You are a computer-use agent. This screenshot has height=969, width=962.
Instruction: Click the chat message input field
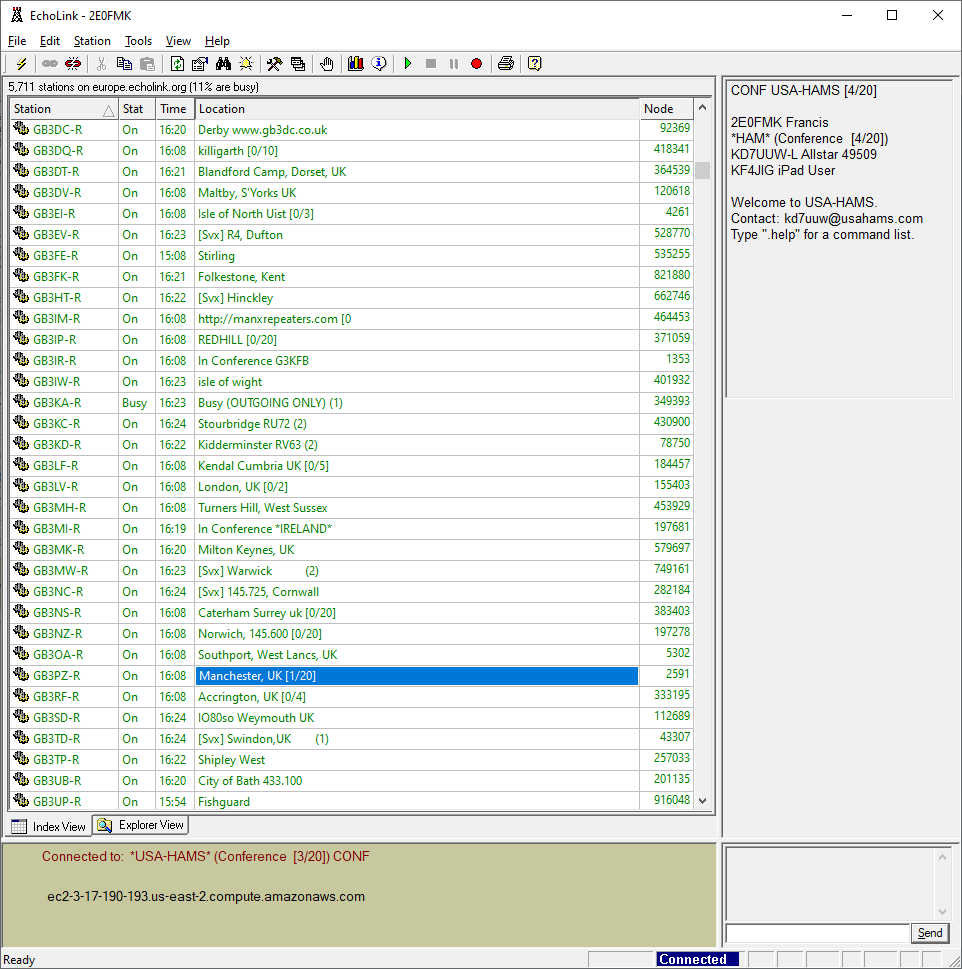coord(816,933)
